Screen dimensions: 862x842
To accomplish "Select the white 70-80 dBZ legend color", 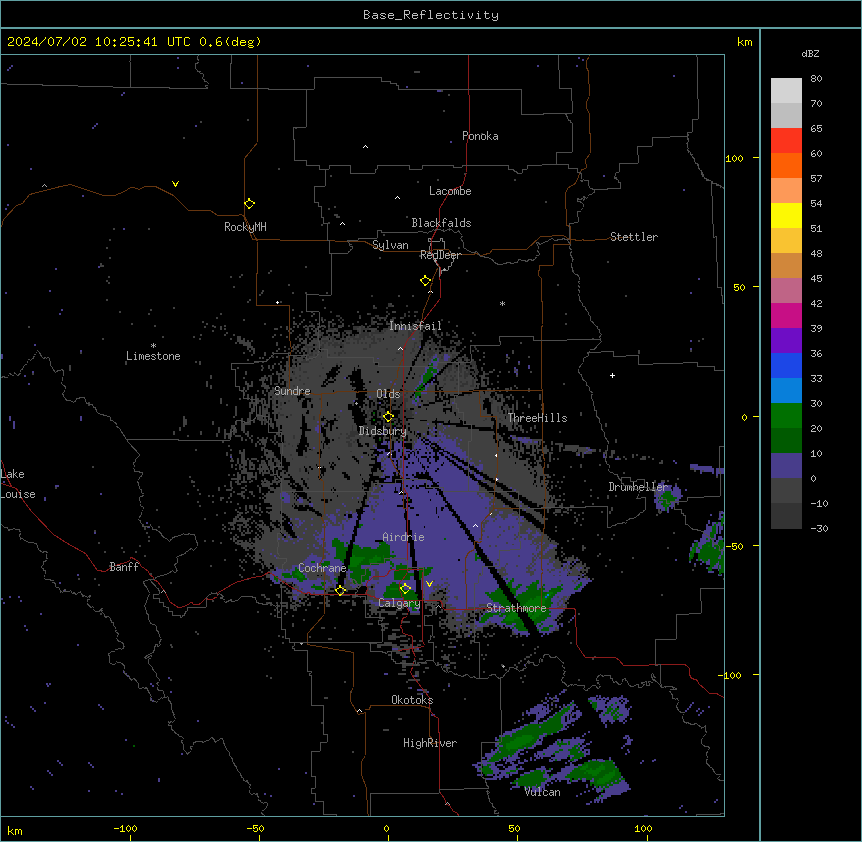I will (x=786, y=90).
